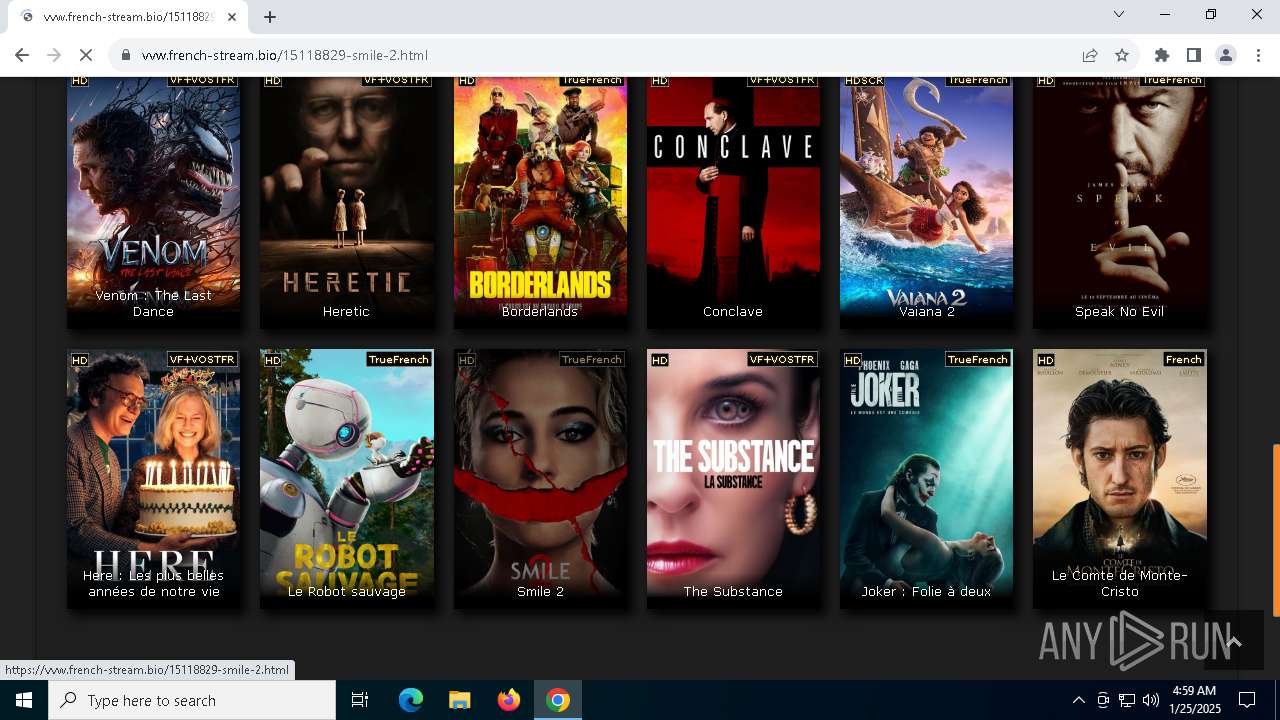Select the french-stream.bio browser tab
1280x720 pixels.
click(128, 16)
